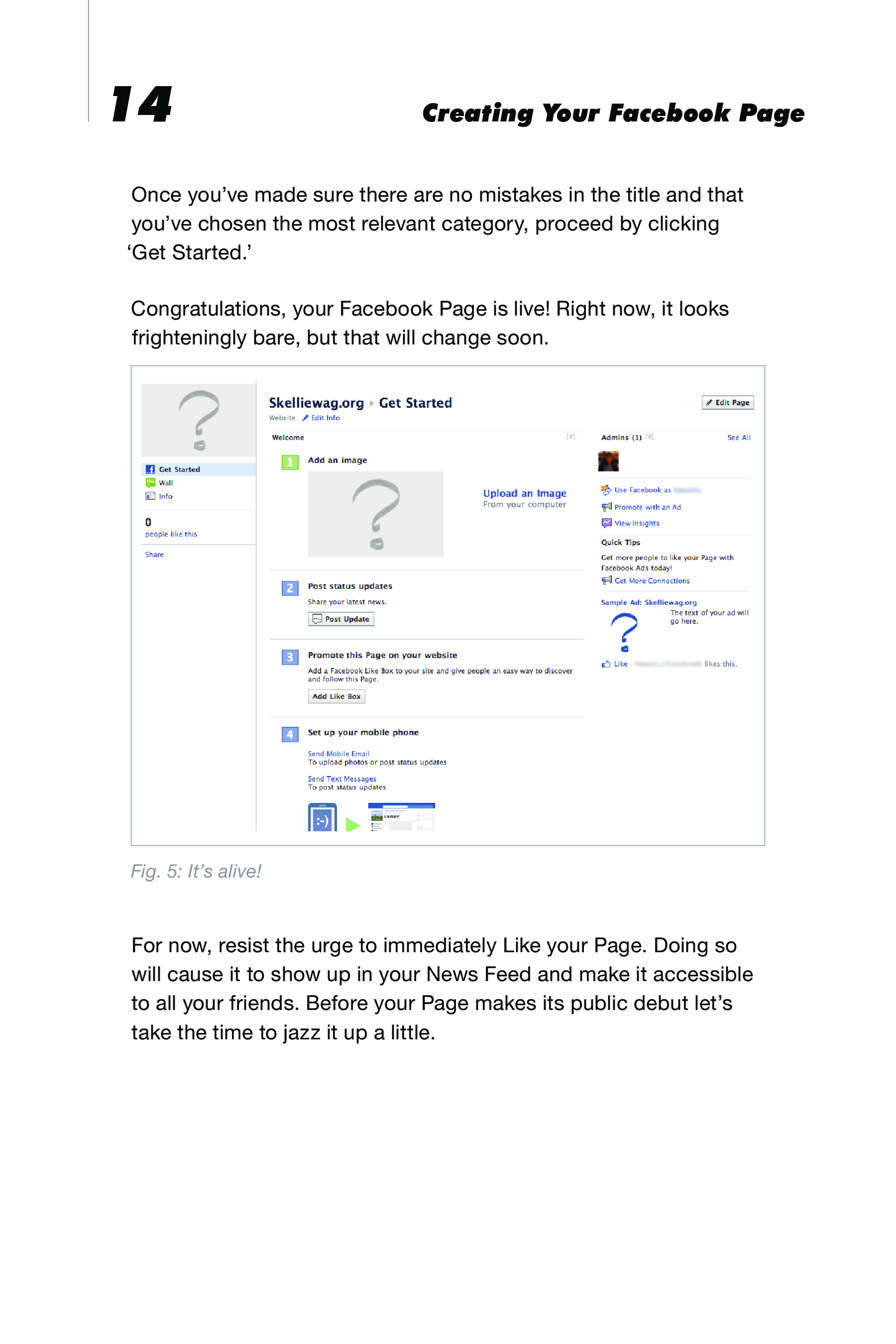Click the help marker beside Welcome heading
Viewport: 896px width, 1344px height.
(570, 437)
